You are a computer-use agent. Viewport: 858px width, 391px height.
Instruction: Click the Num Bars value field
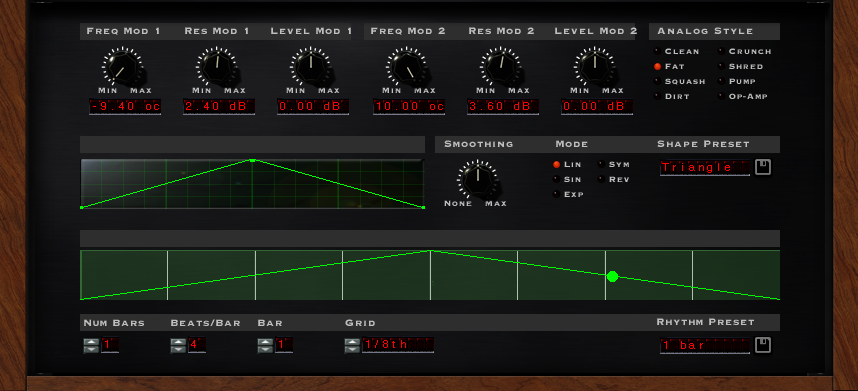110,345
